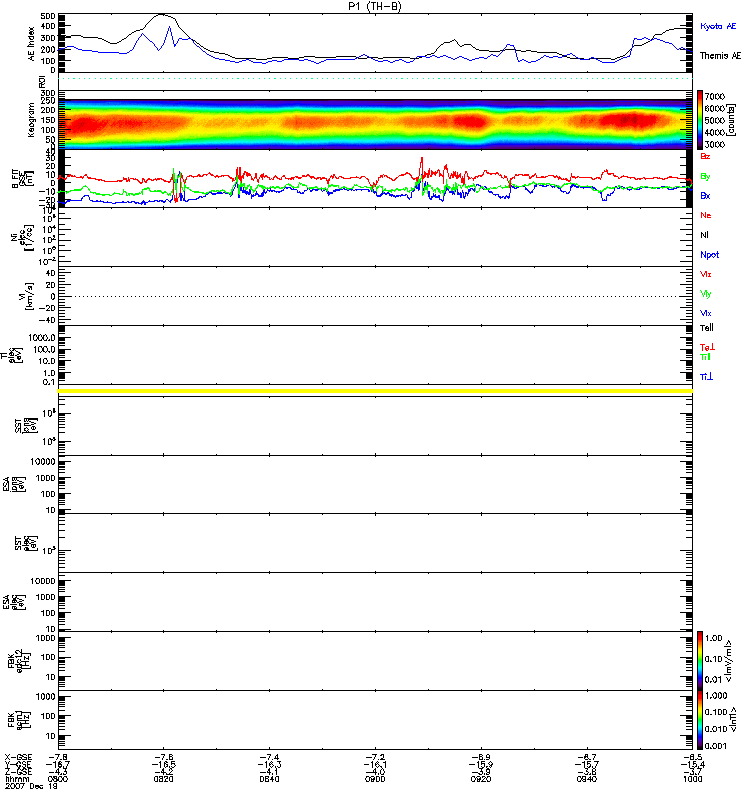
Task: Click the X-GSE value "-7.8"
Action: pos(58,757)
